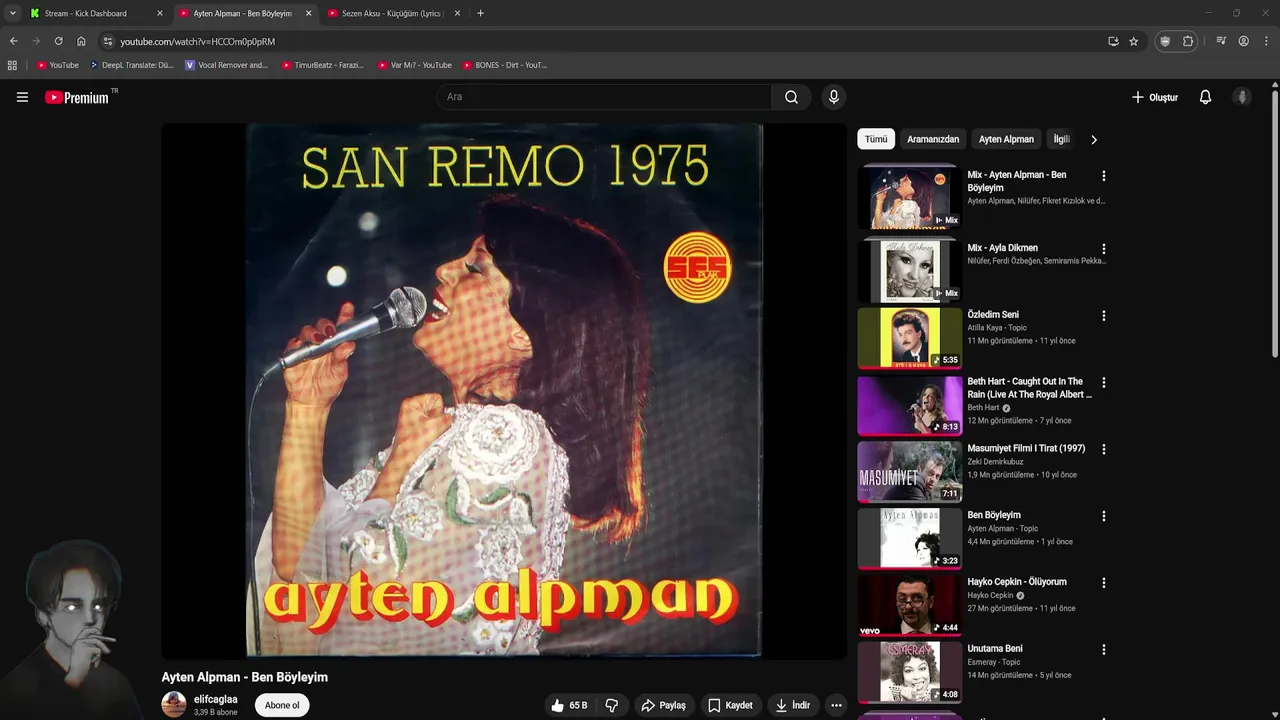Click elifcaglaa channel avatar
The width and height of the screenshot is (1280, 720).
174,704
